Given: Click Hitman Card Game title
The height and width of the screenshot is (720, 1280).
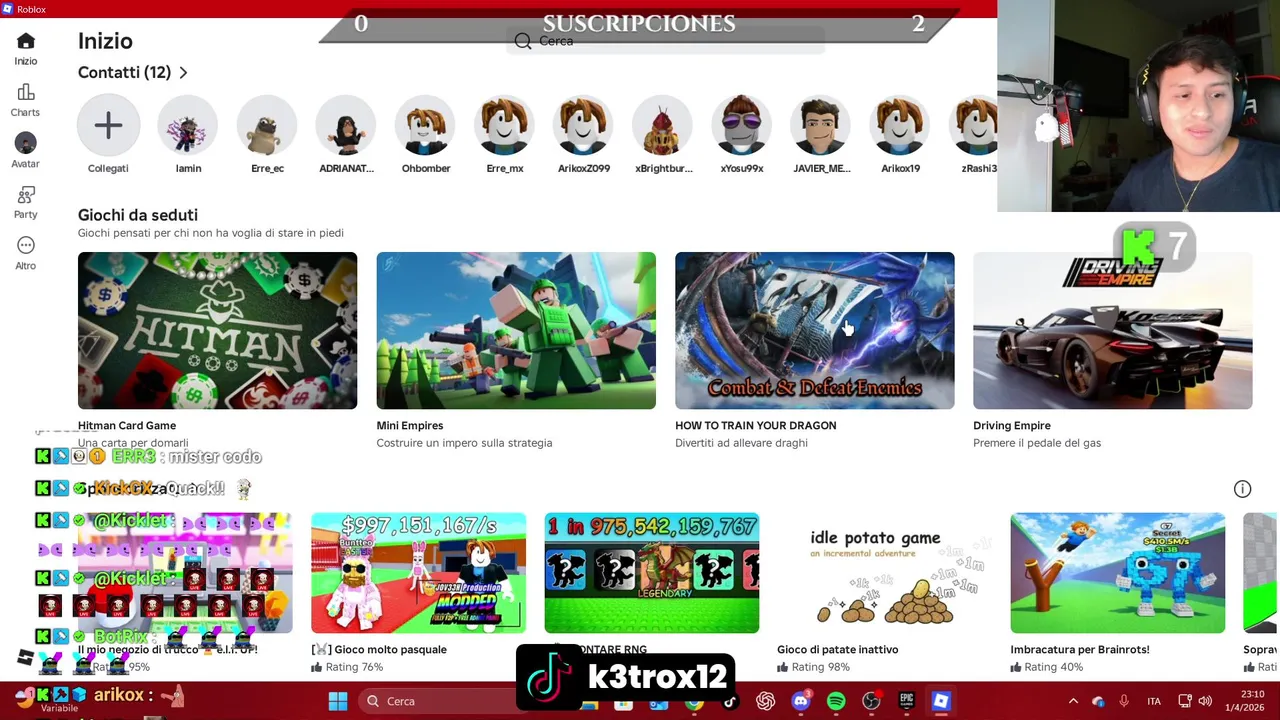Looking at the screenshot, I should (x=127, y=426).
